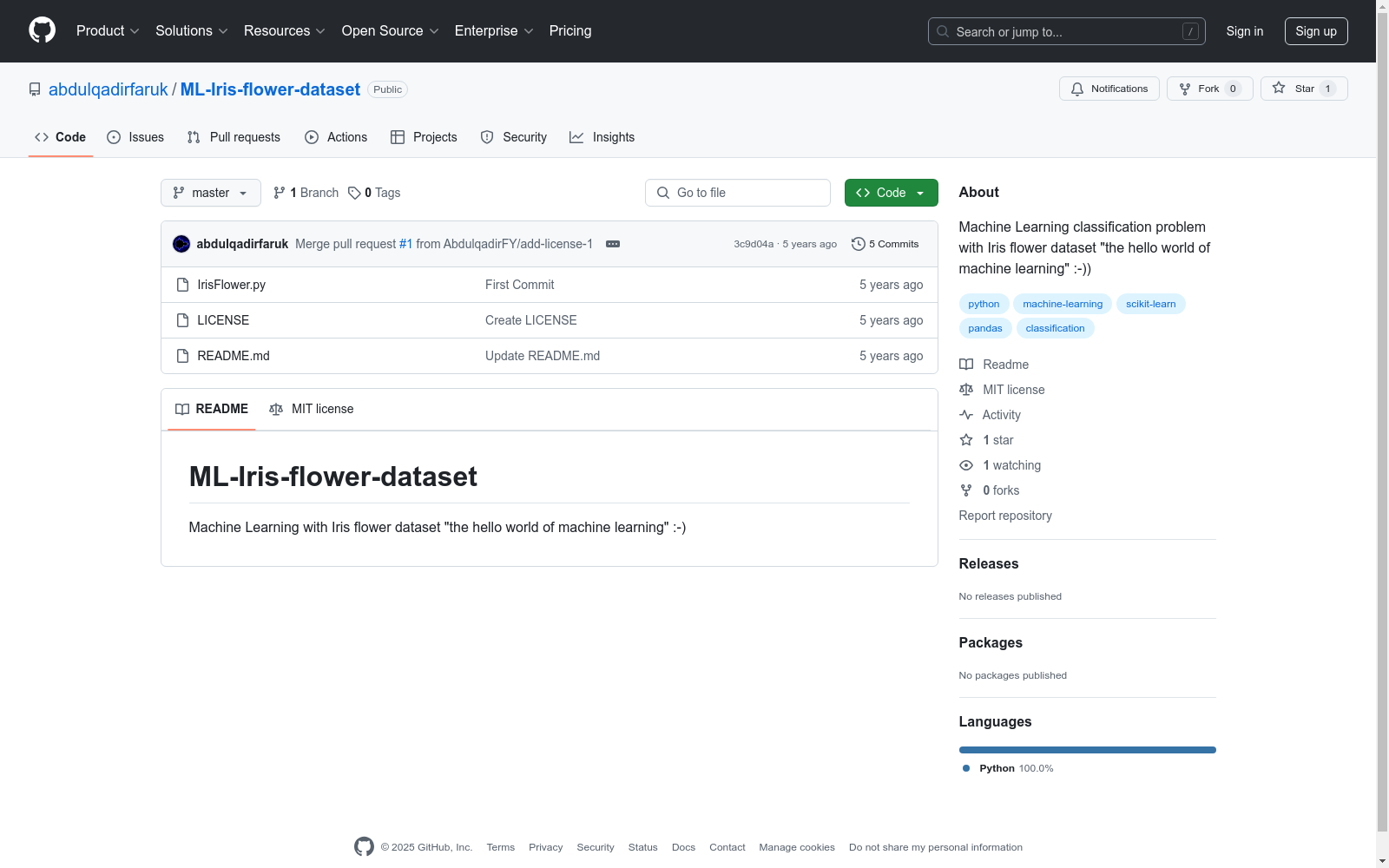Open the README.md file
Image resolution: width=1389 pixels, height=868 pixels.
click(x=234, y=356)
